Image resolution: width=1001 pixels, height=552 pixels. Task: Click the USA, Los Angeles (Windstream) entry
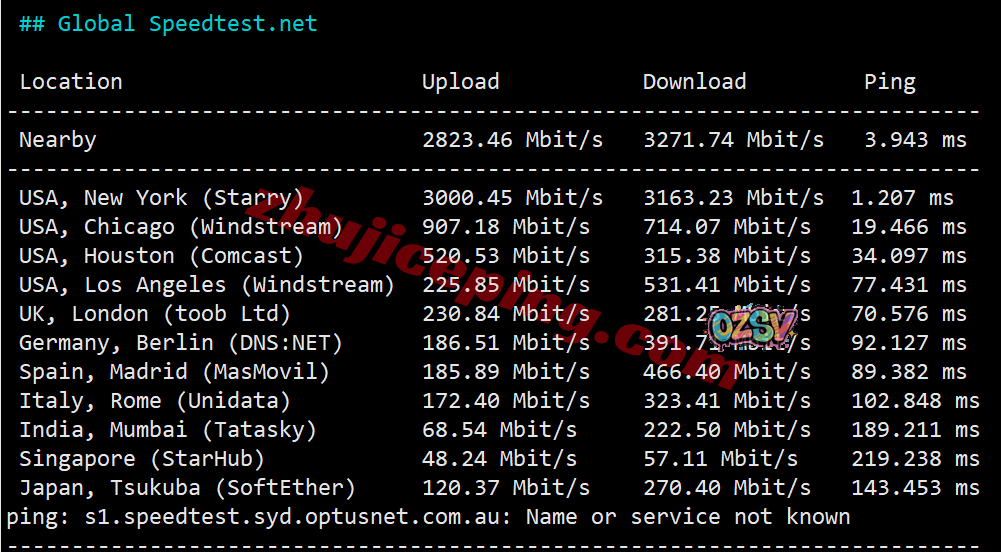pos(207,285)
